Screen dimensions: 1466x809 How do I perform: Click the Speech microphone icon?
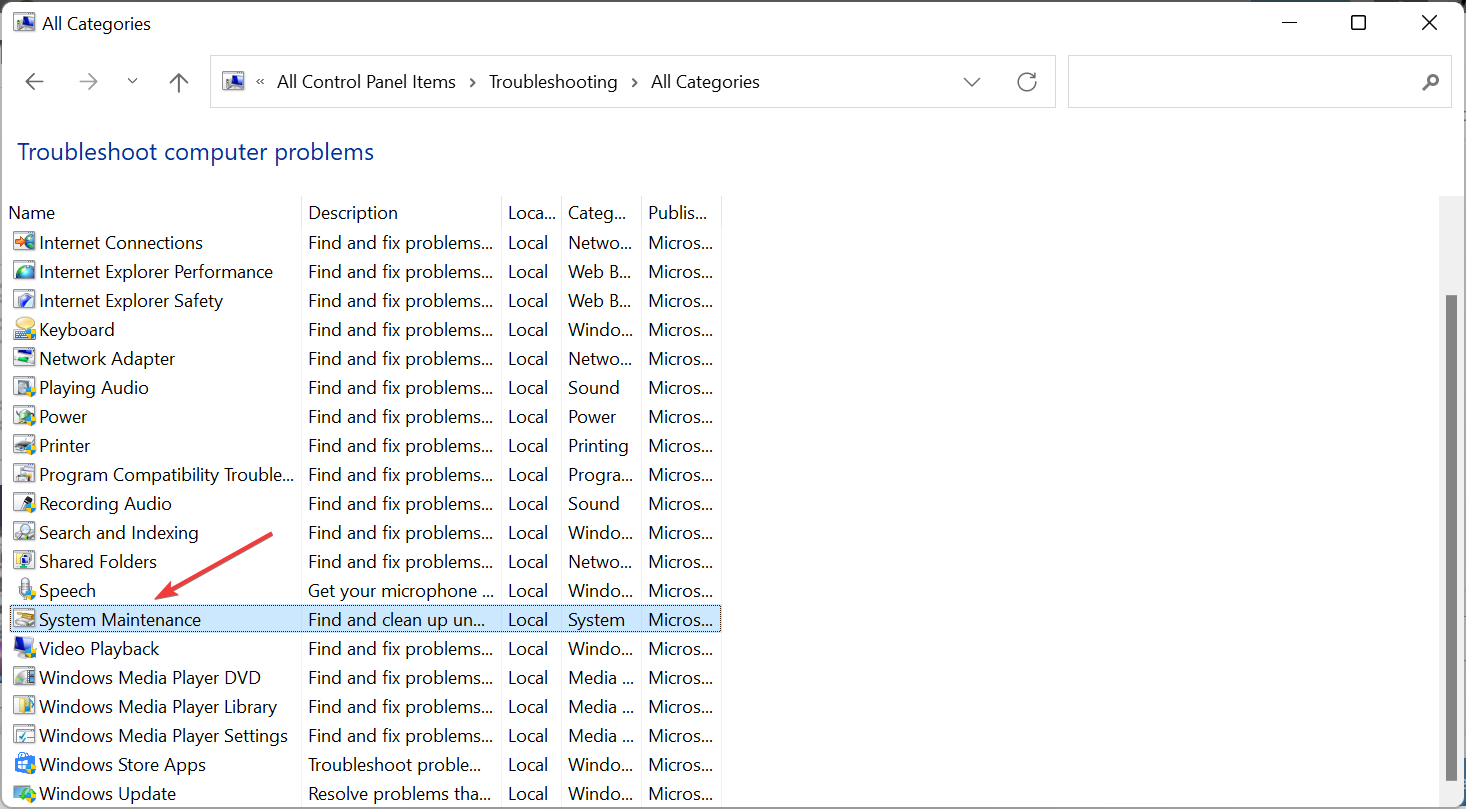coord(24,590)
